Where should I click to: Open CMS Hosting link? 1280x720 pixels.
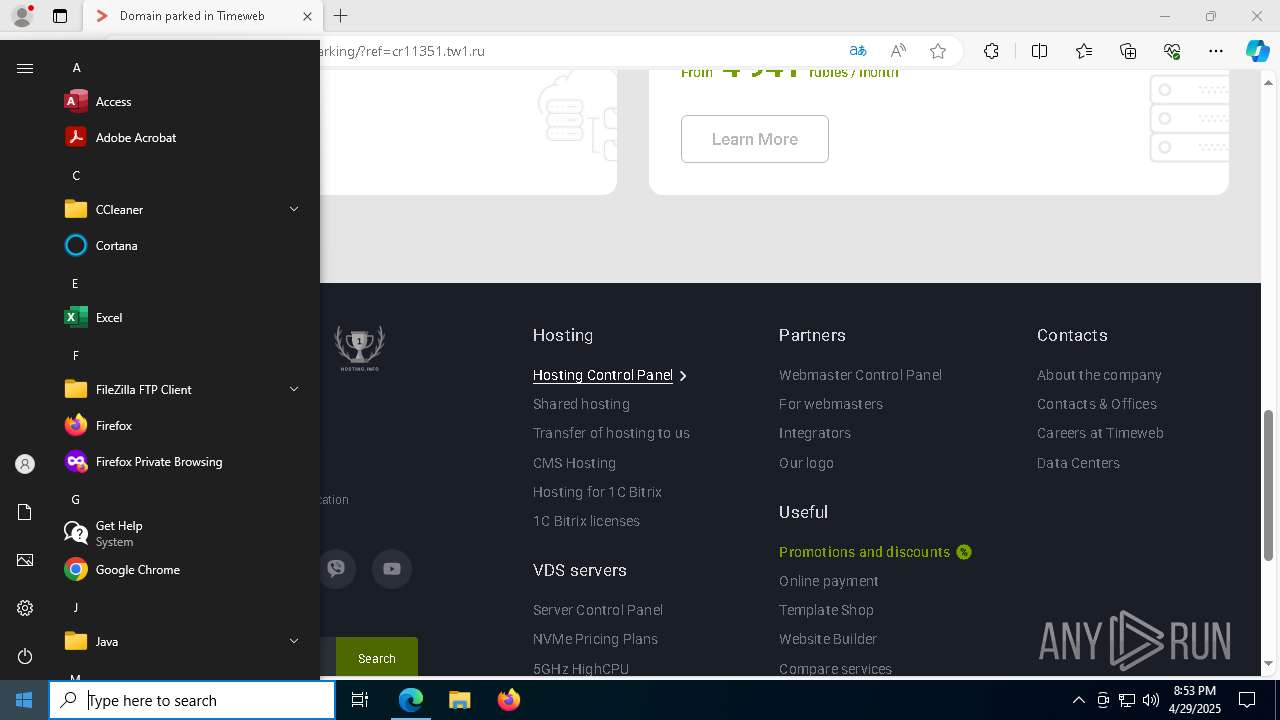click(574, 463)
